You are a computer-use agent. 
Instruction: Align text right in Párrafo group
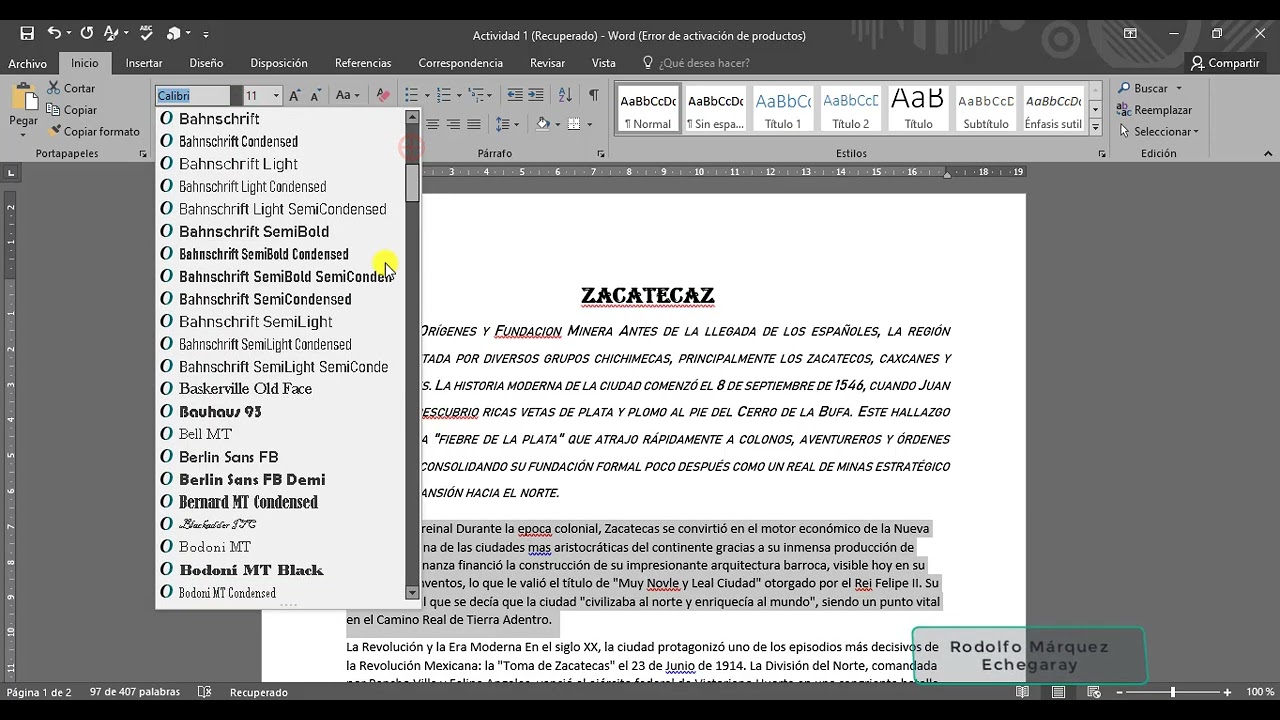[453, 124]
